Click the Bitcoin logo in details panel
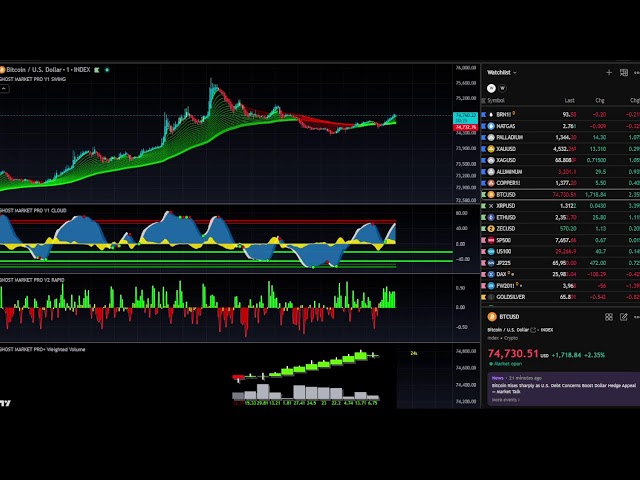 492,317
